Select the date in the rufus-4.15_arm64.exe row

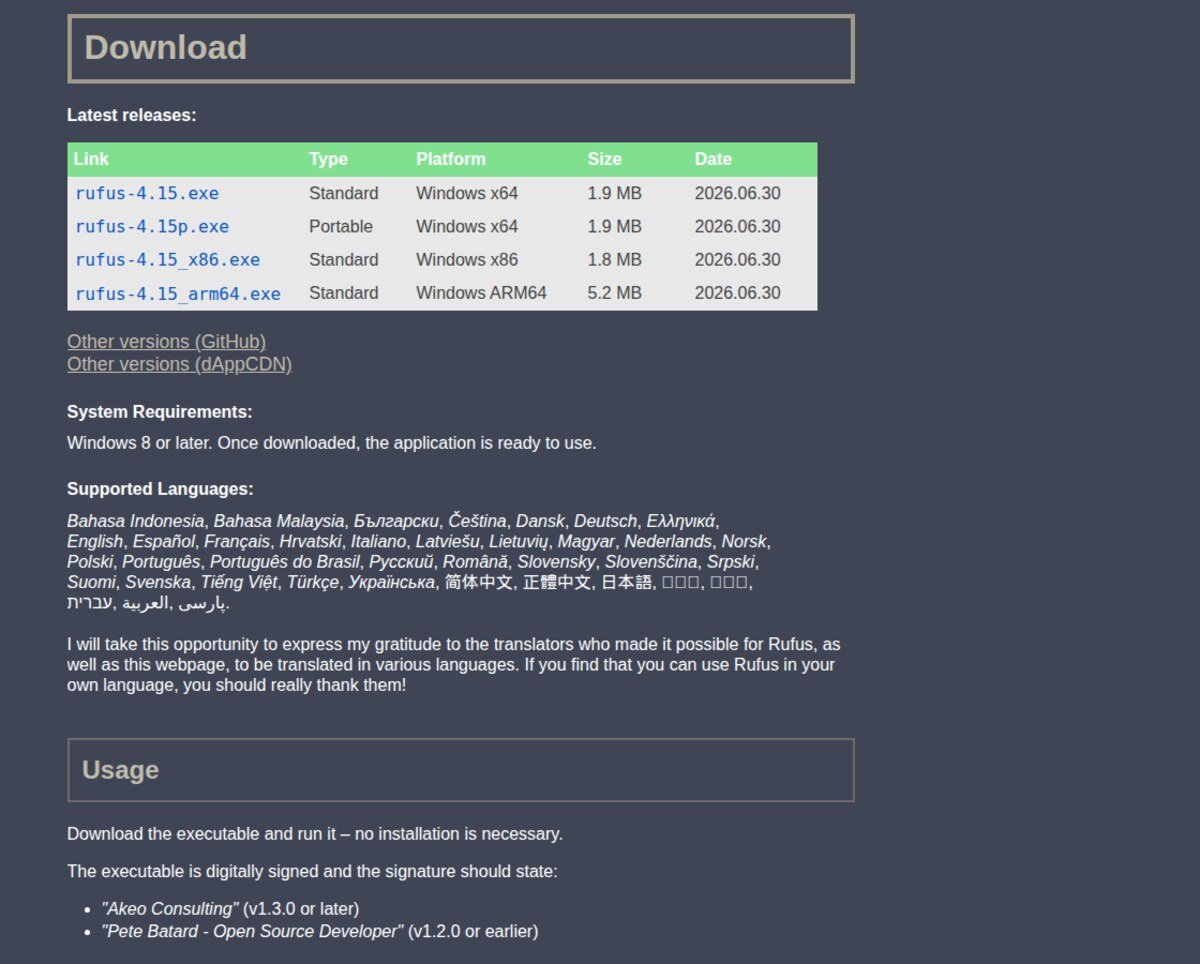(x=738, y=293)
